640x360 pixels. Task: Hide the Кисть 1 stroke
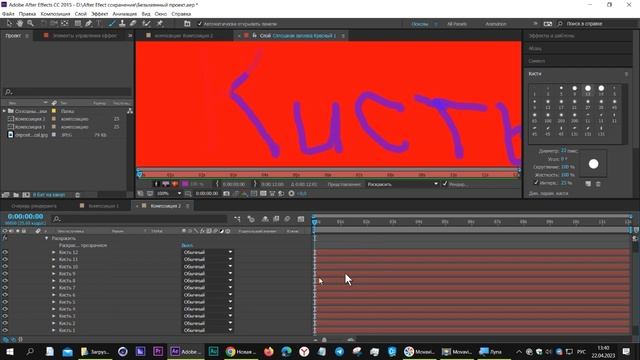[x=5, y=330]
